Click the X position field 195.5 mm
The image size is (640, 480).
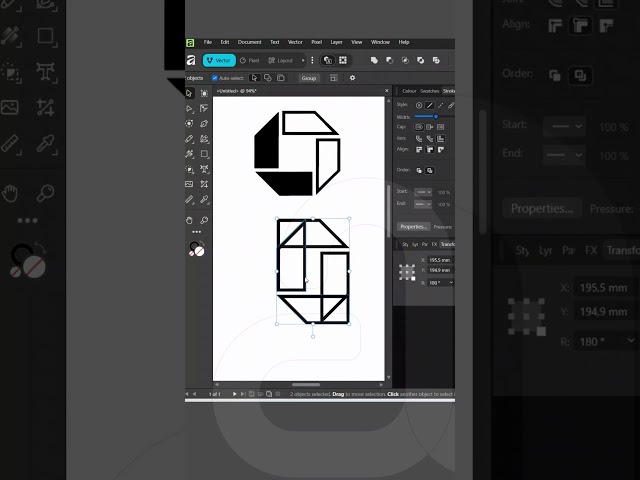440,260
